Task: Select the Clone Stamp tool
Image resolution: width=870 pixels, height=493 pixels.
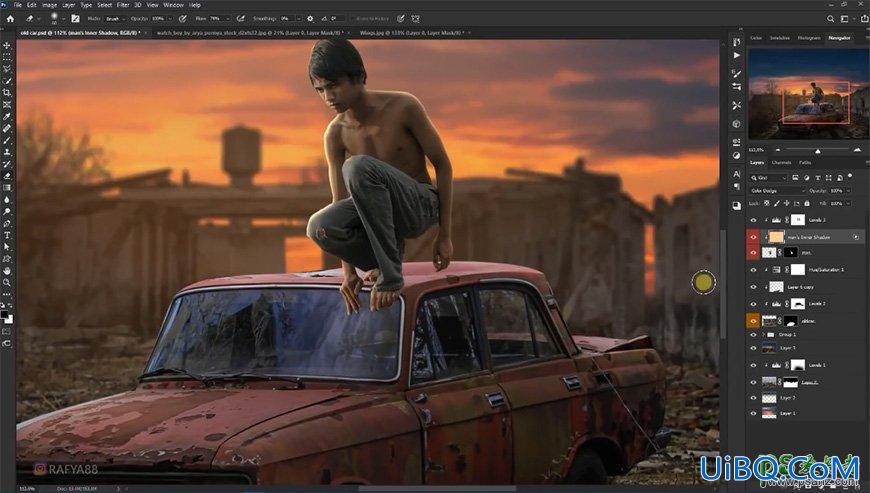Action: click(x=7, y=152)
